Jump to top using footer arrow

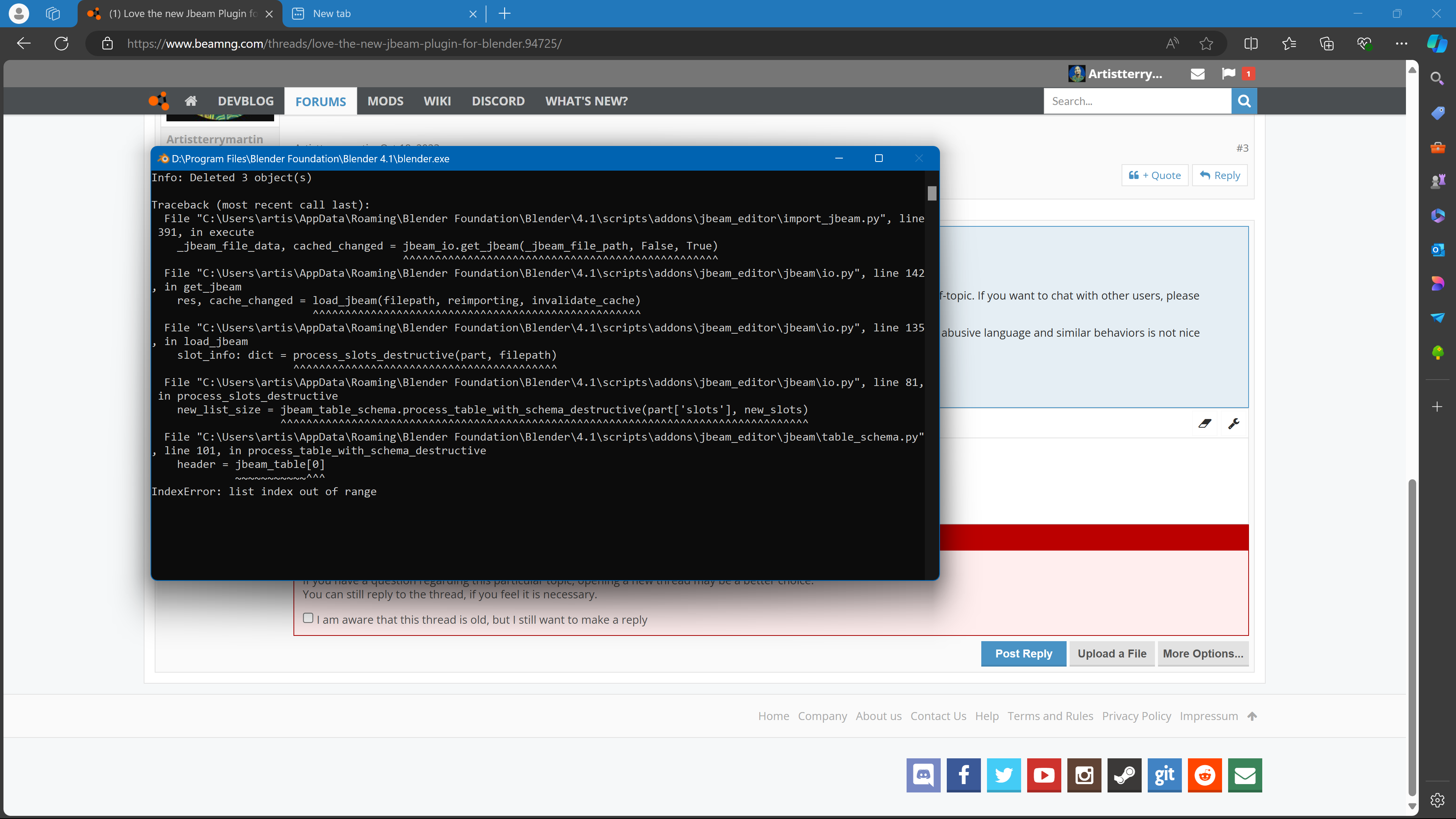pos(1252,716)
